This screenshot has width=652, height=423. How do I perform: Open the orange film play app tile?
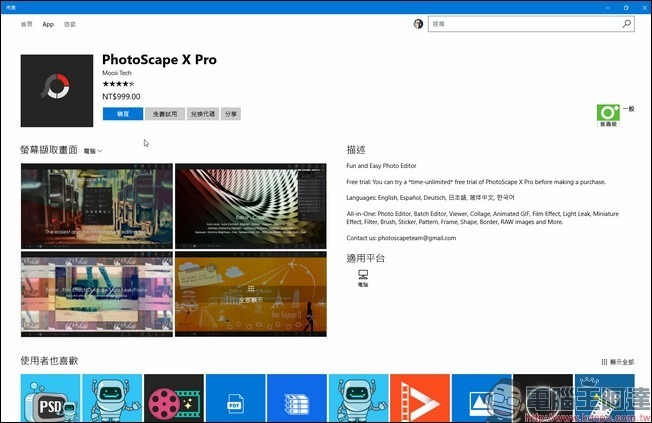(x=420, y=398)
